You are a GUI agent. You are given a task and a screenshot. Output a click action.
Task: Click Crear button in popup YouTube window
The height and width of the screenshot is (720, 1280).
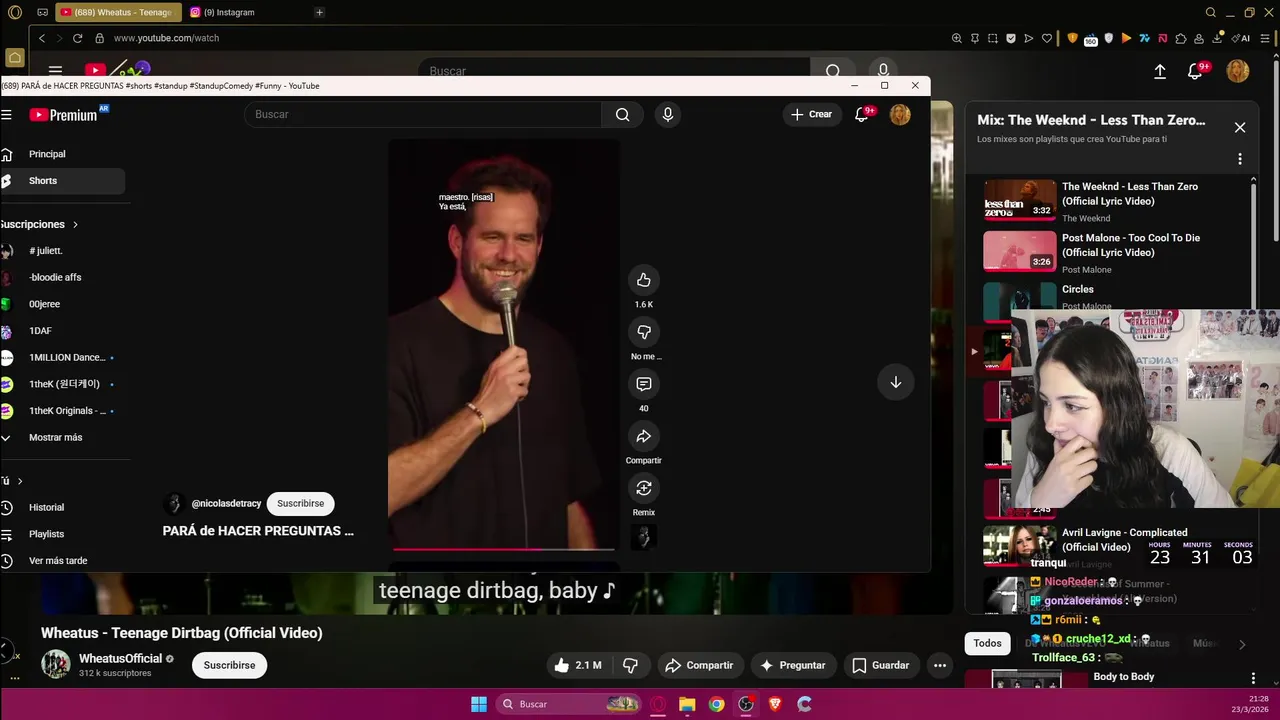[811, 114]
